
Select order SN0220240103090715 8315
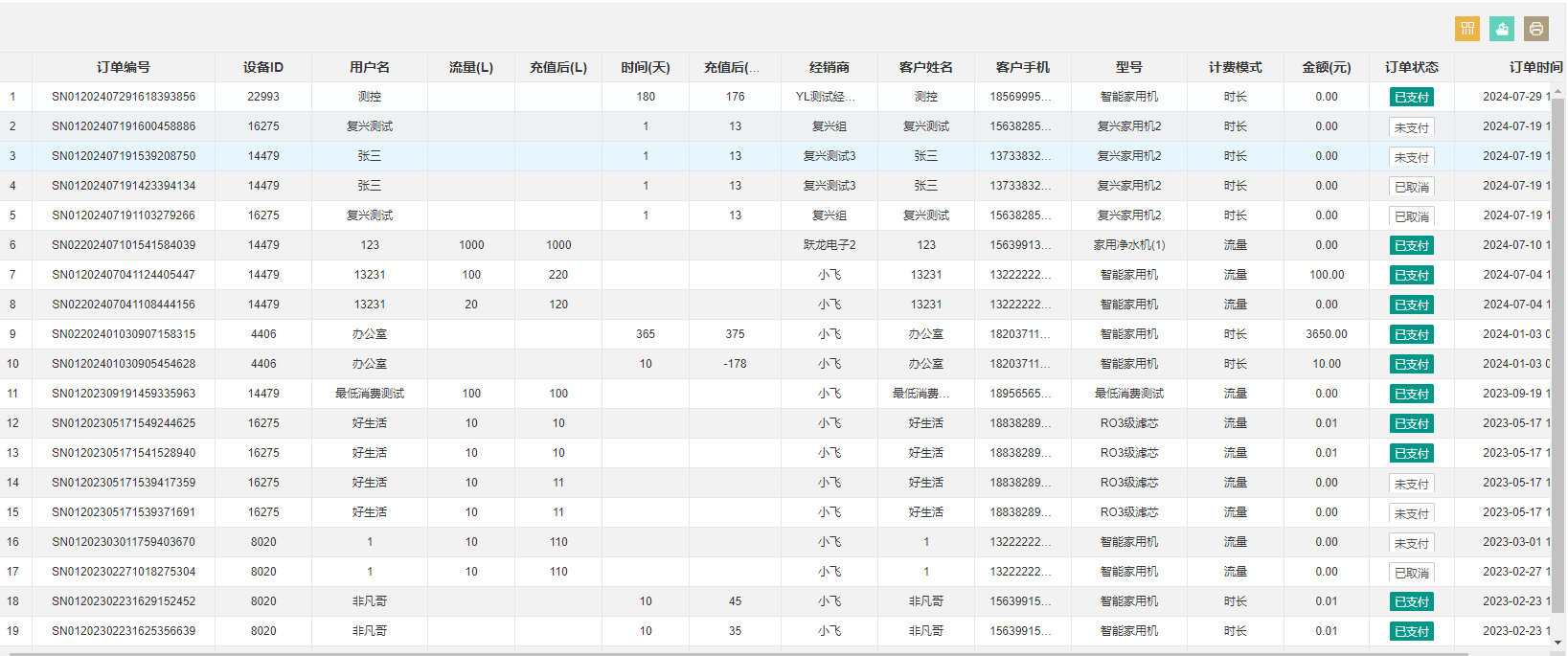(124, 334)
